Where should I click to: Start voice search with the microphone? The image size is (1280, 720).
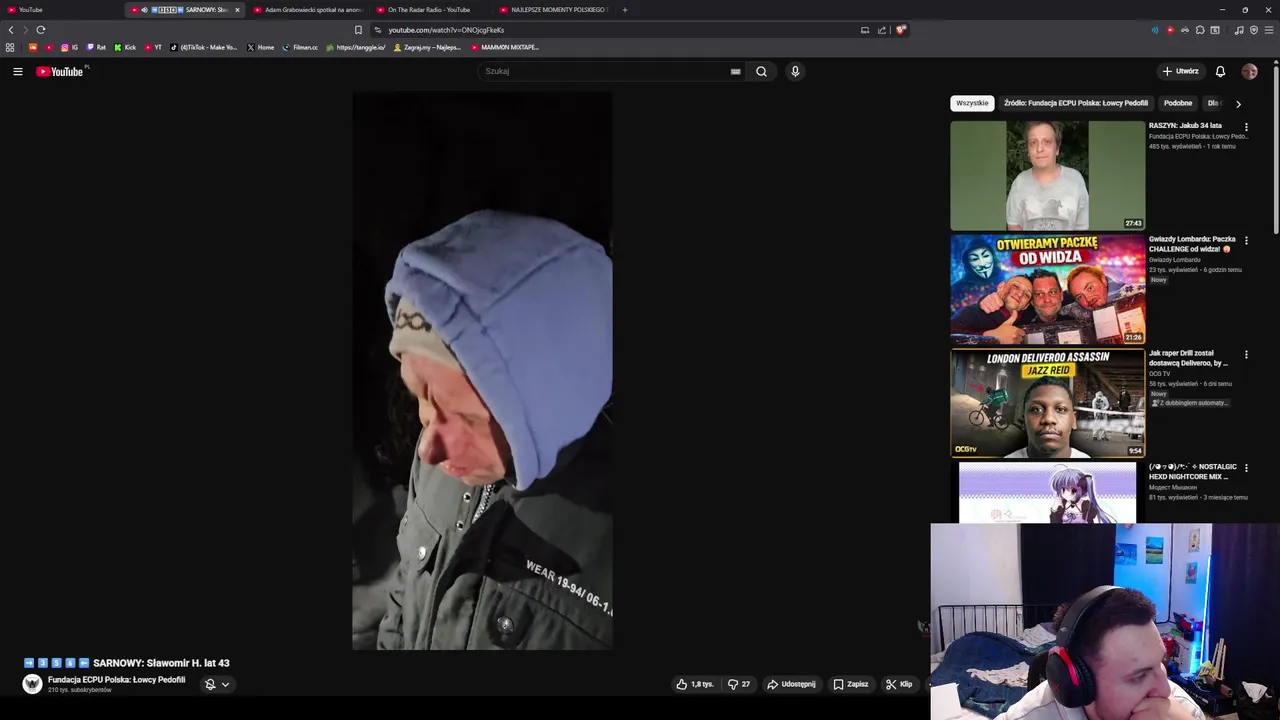coord(795,71)
